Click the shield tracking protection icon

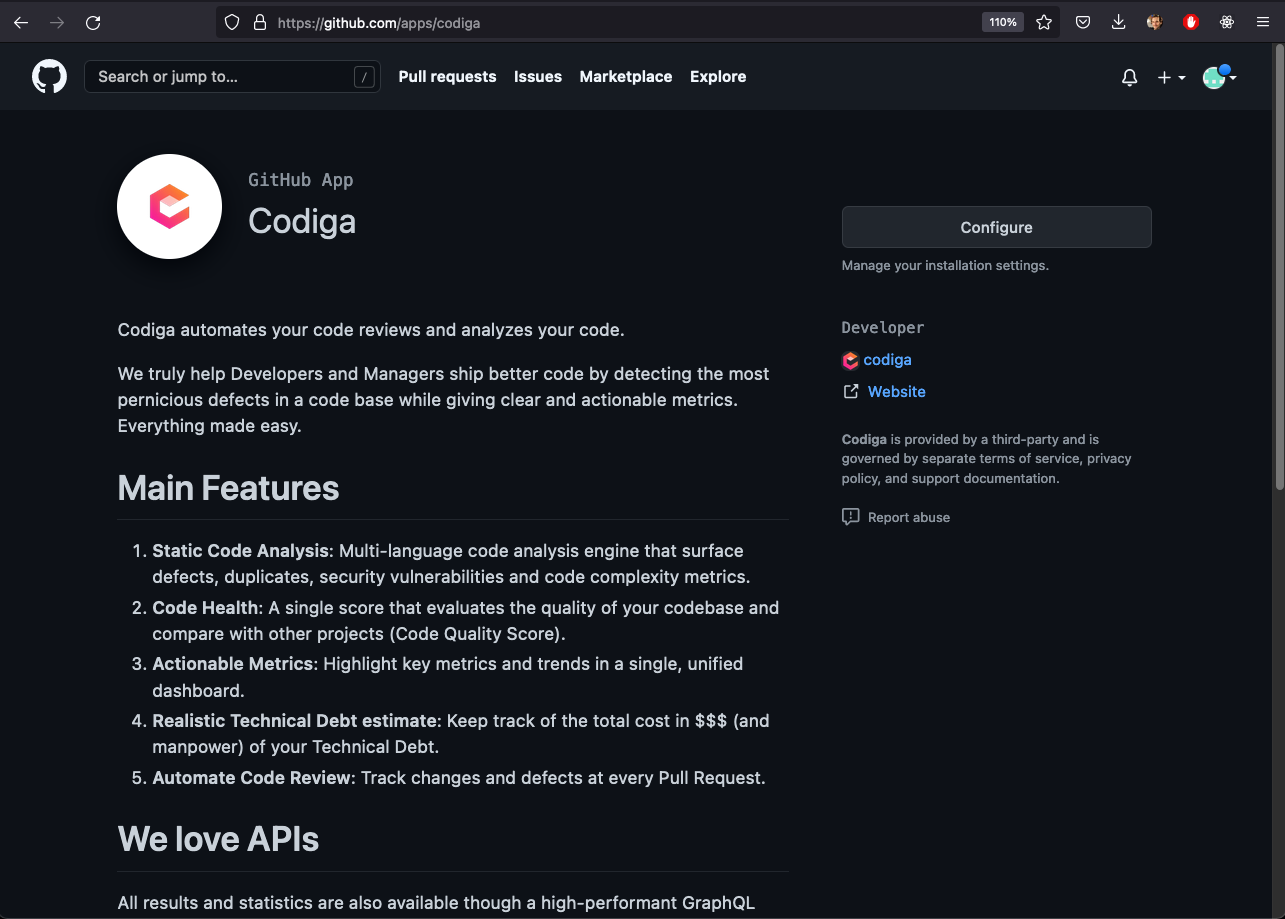pyautogui.click(x=232, y=22)
